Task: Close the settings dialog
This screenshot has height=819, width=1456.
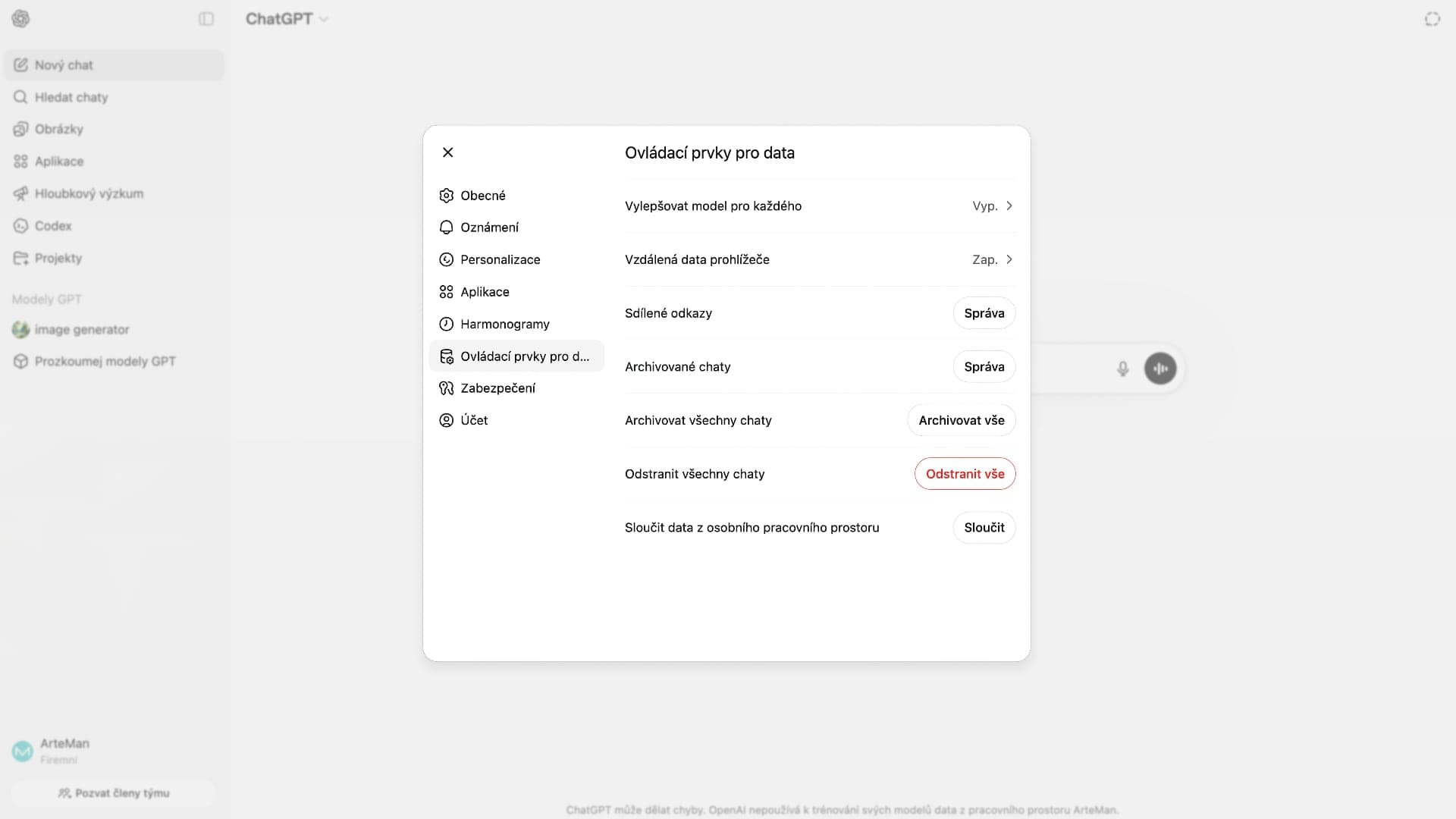Action: tap(448, 152)
